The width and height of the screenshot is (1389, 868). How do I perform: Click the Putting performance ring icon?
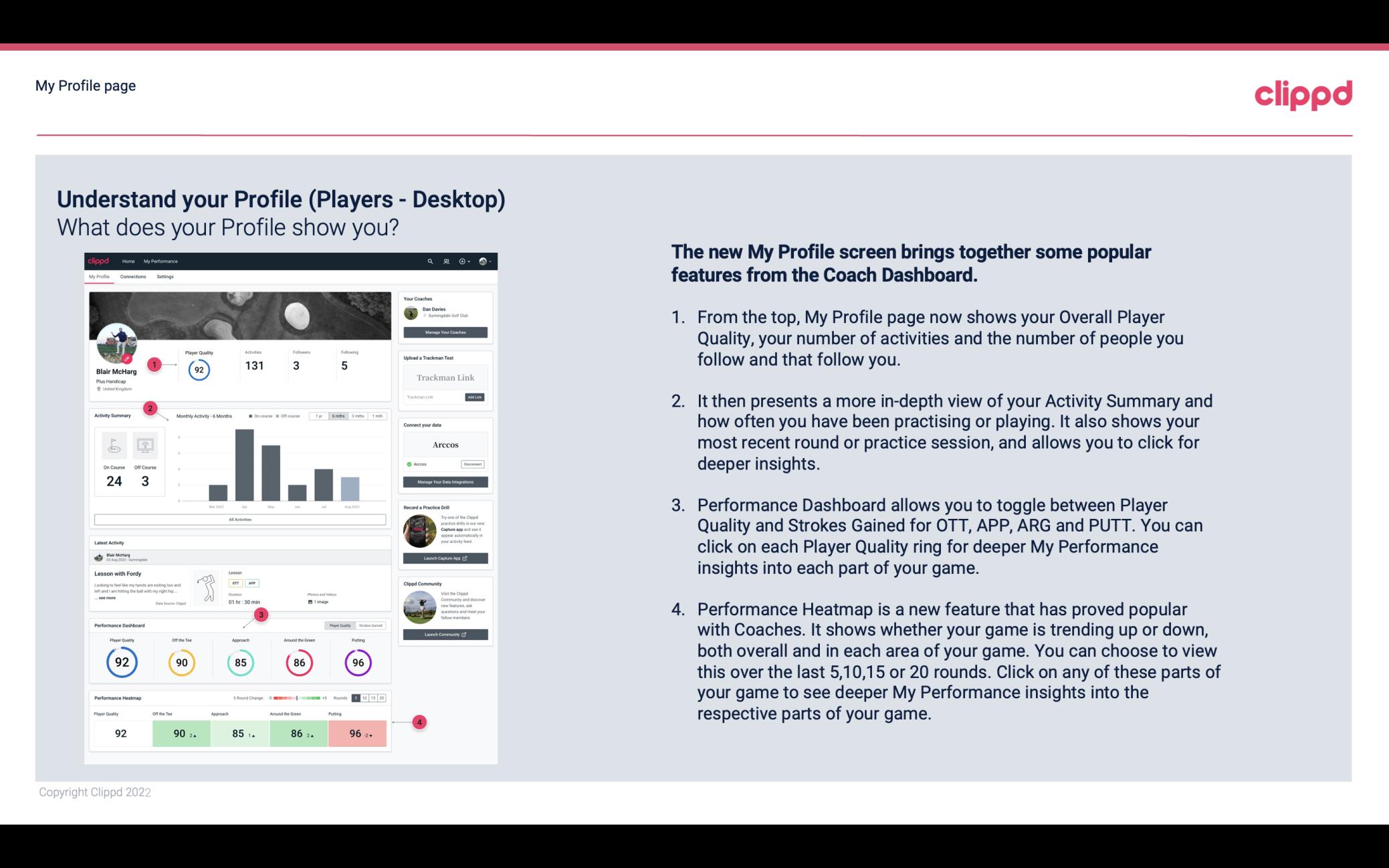coord(357,662)
